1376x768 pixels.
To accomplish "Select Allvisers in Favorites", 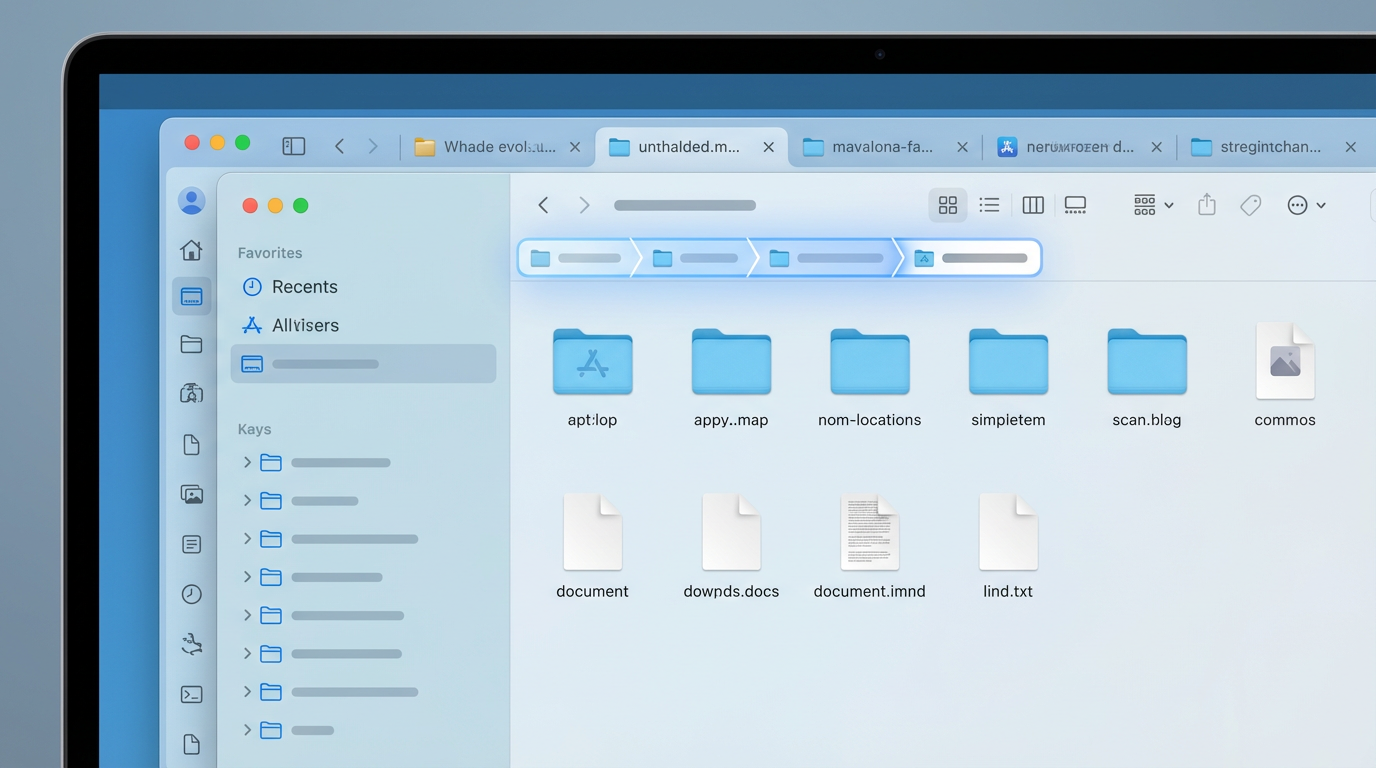I will (x=305, y=325).
